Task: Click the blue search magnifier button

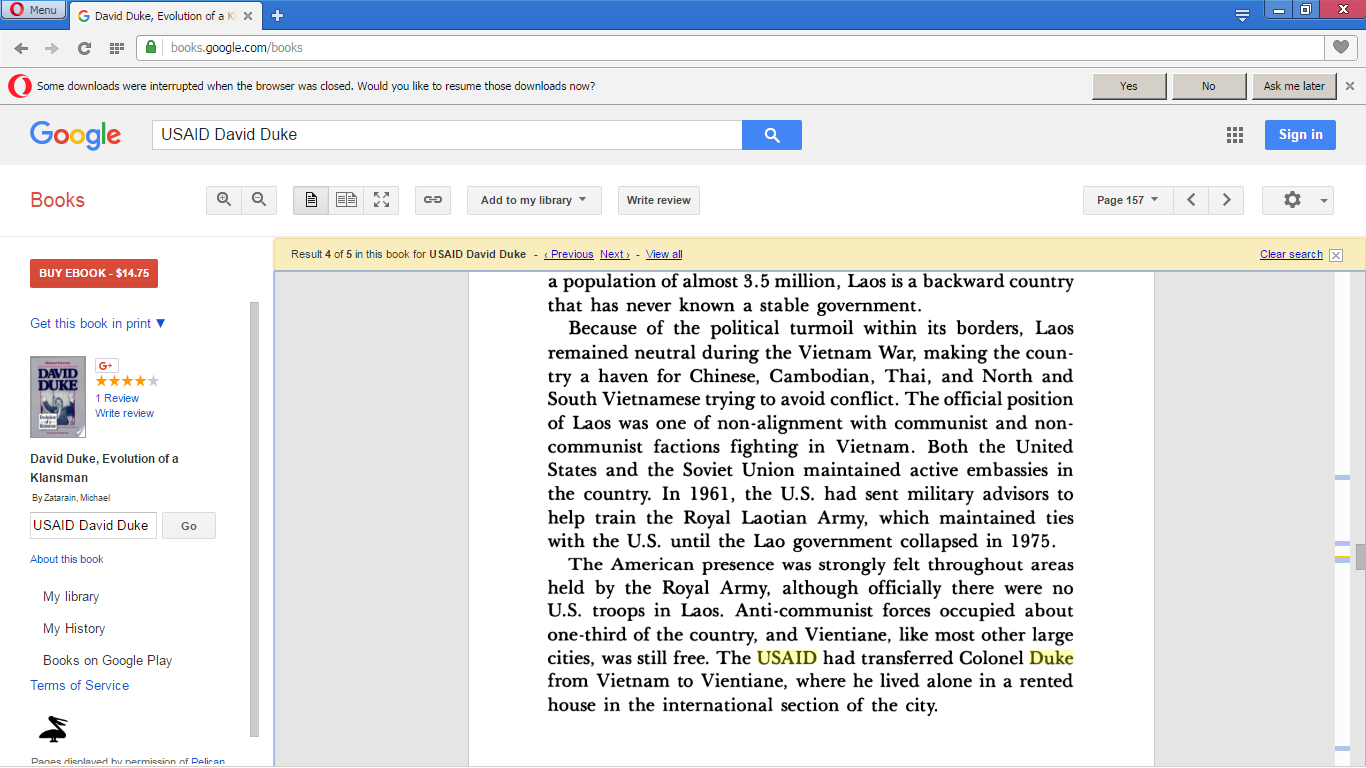Action: 772,135
